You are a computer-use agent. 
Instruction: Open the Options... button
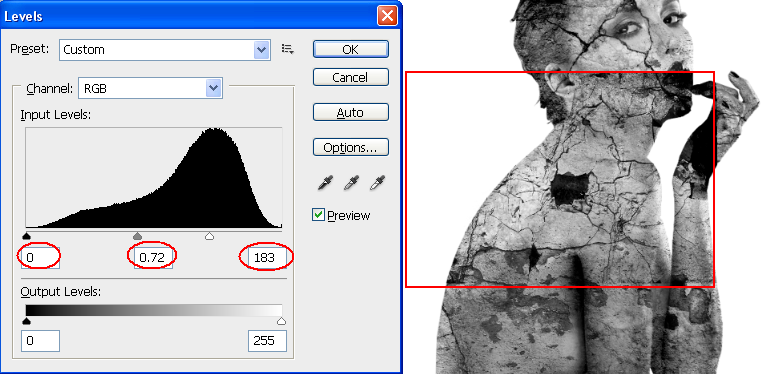tap(351, 148)
